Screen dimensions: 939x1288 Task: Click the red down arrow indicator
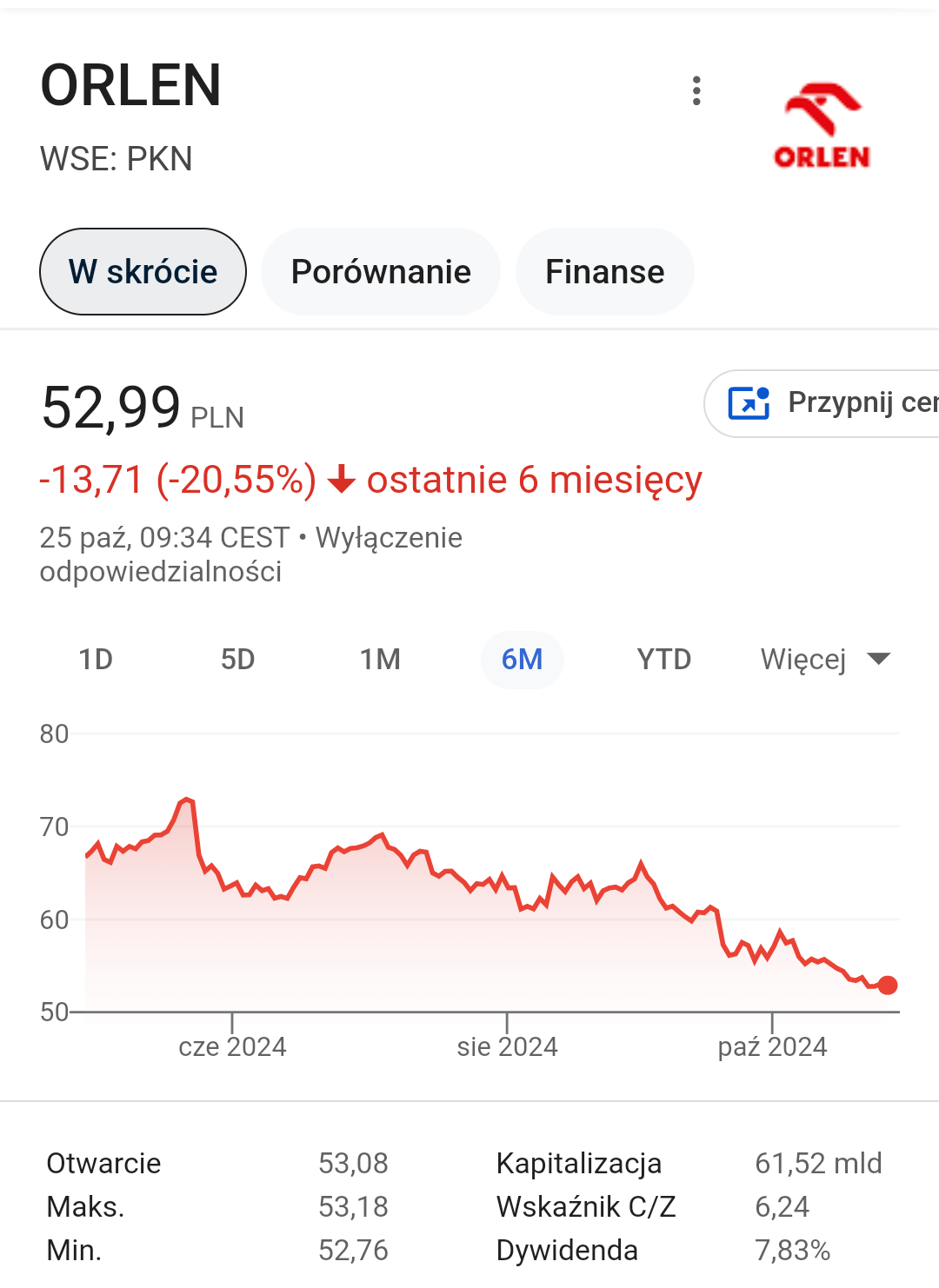click(342, 479)
